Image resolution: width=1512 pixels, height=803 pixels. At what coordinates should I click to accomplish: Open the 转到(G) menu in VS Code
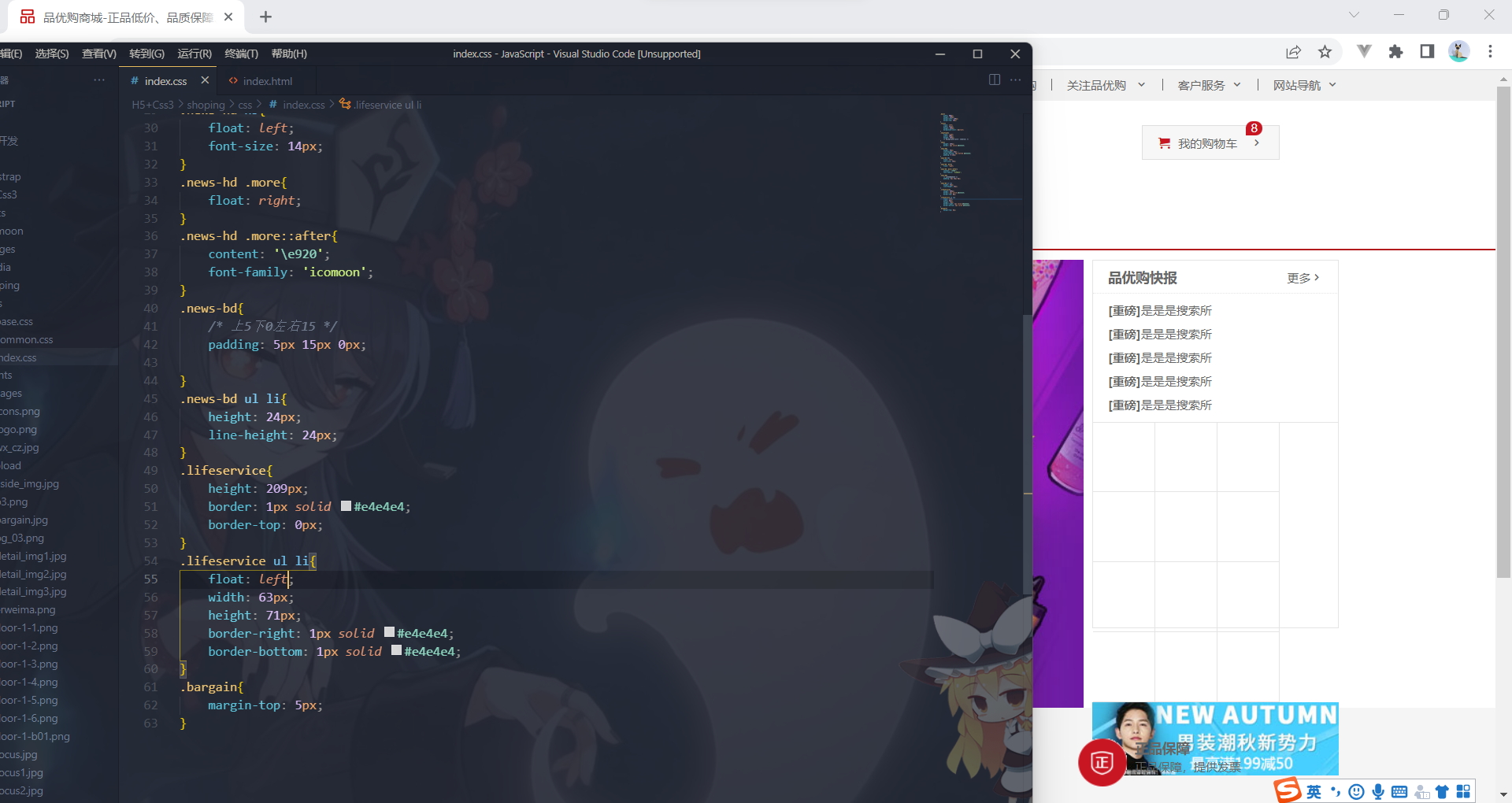(x=146, y=54)
